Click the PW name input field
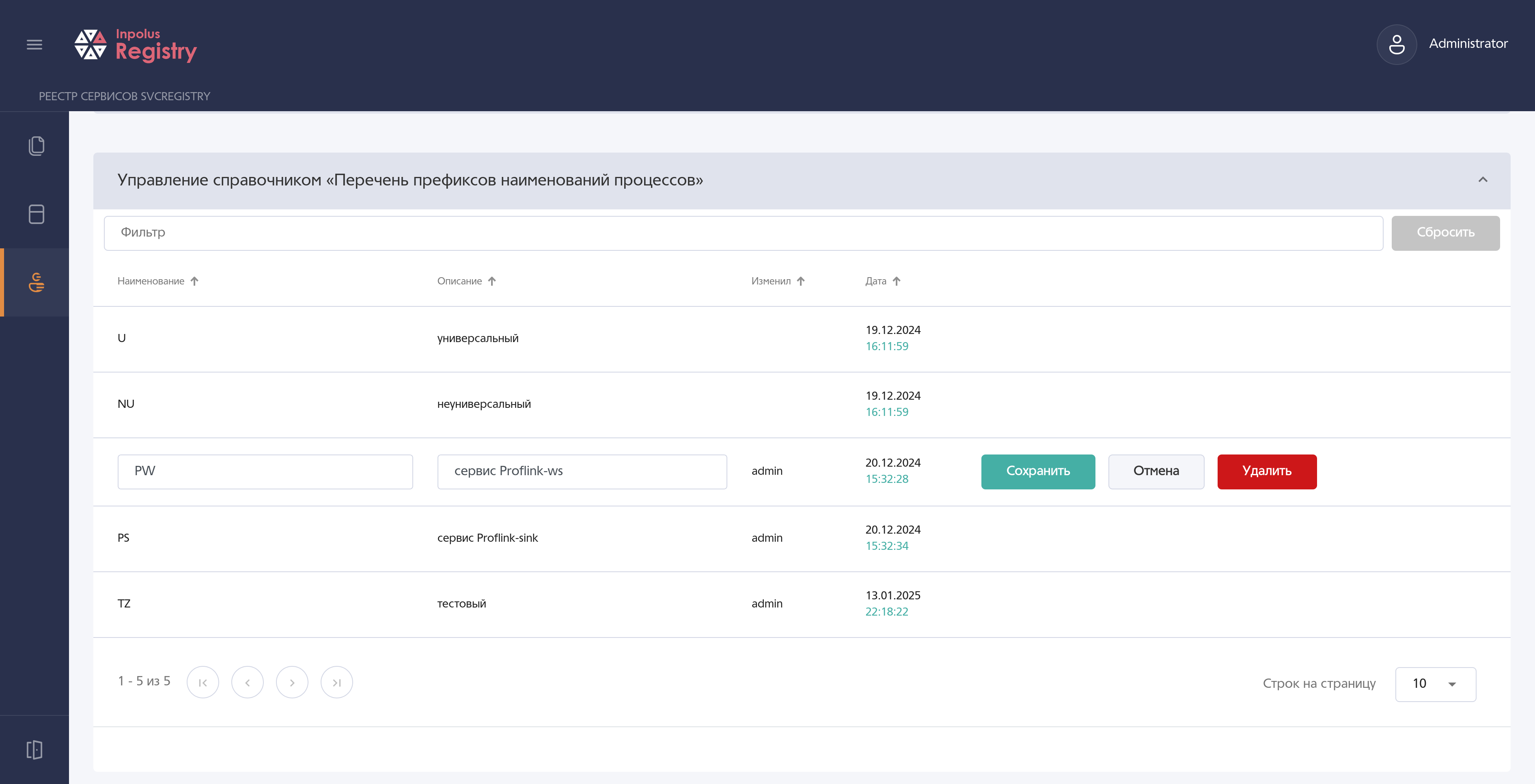 265,472
